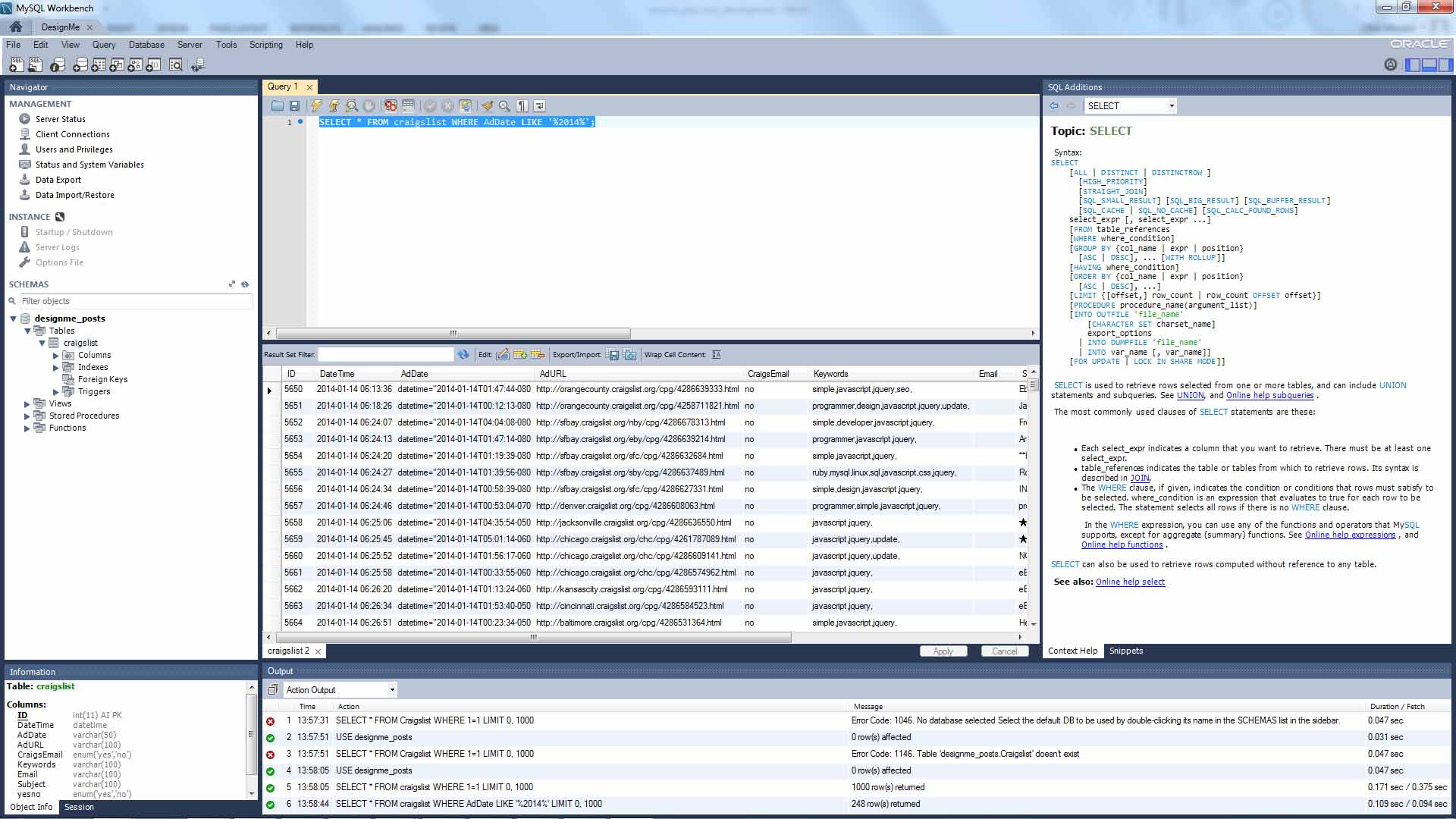Click the results horizontal scrollbar thumb
1456x819 pixels.
pos(533,637)
